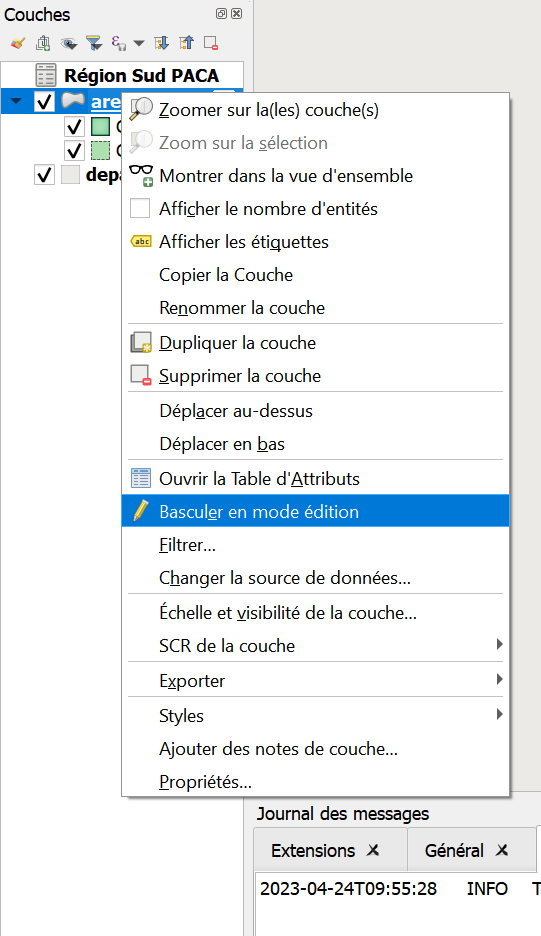
Task: Toggle visibility of the 'dep' layer
Action: [44, 175]
